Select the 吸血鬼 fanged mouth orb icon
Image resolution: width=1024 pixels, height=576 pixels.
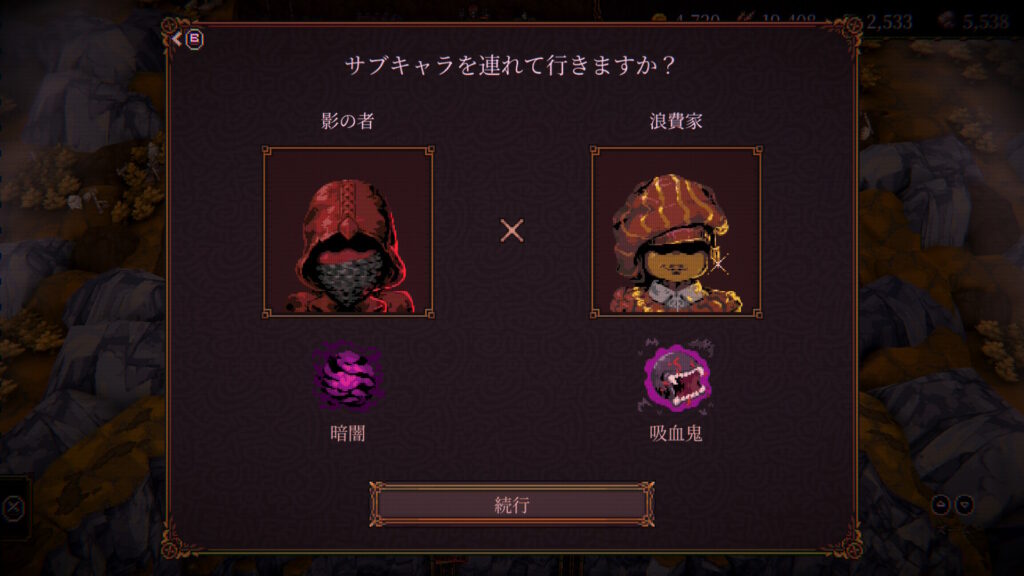point(676,377)
